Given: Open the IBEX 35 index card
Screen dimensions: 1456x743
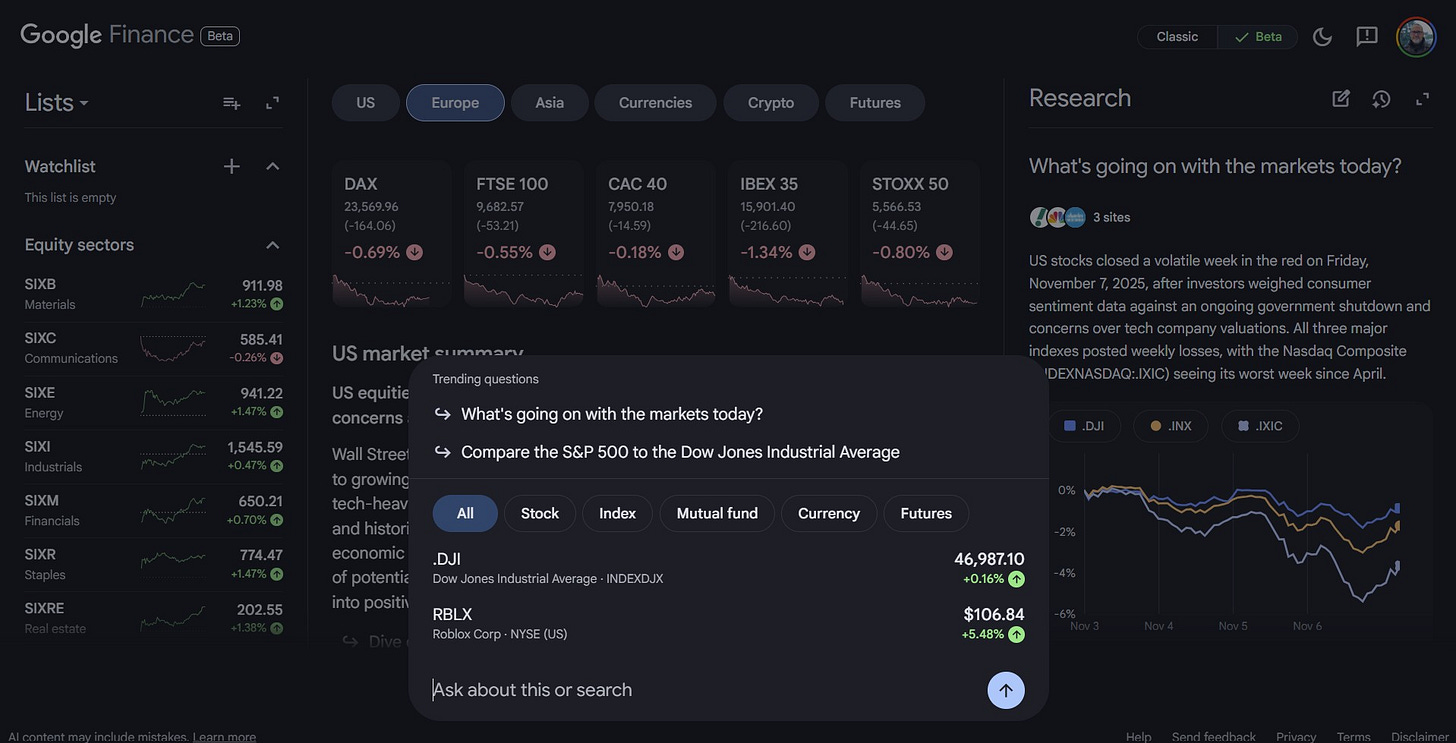Looking at the screenshot, I should click(787, 234).
